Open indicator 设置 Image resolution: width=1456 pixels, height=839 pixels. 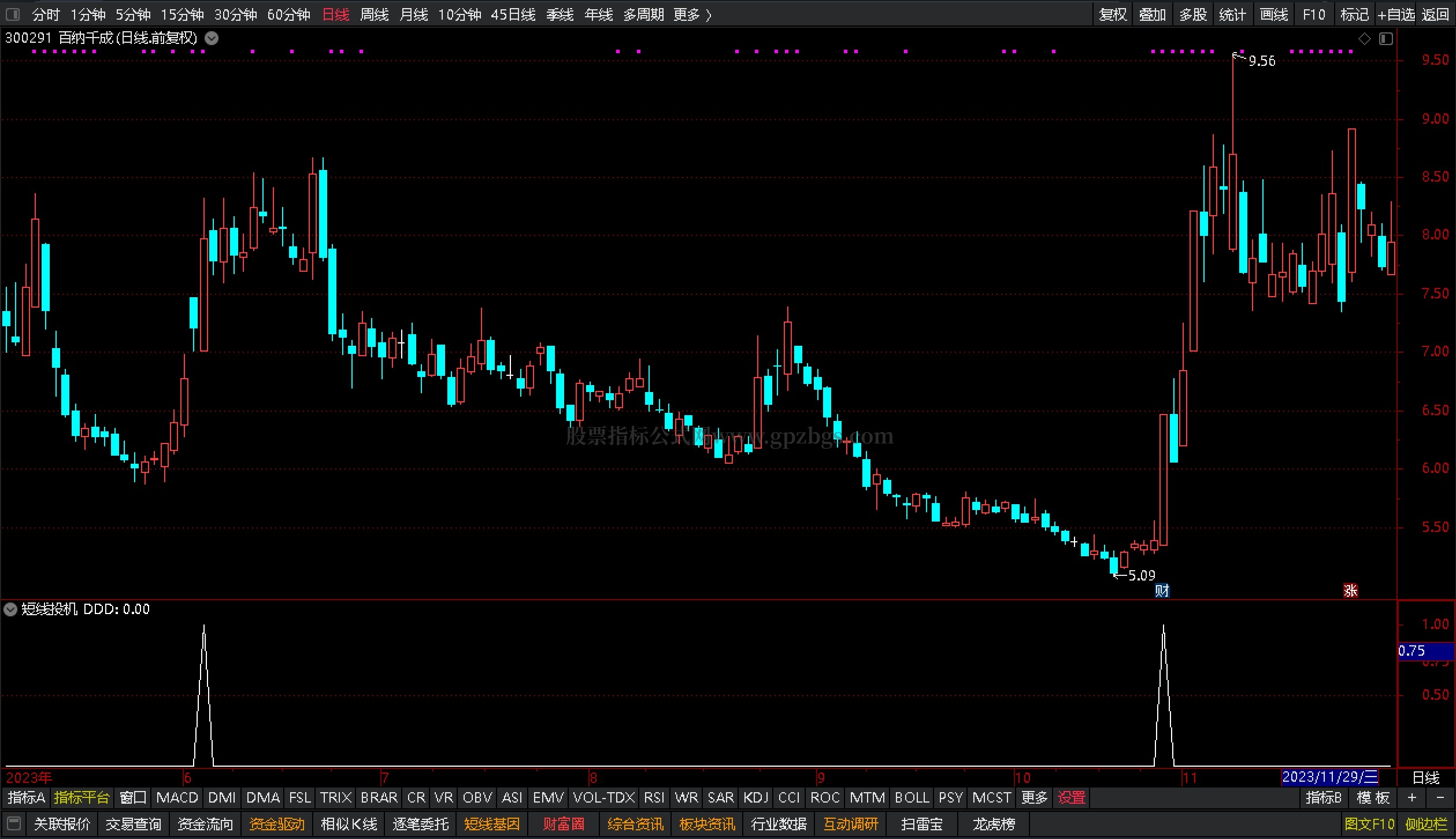click(x=1072, y=798)
